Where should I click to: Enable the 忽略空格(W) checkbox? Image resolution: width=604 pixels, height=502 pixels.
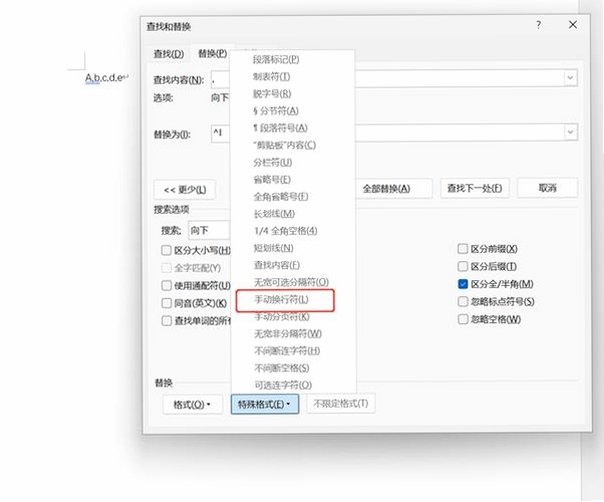click(463, 319)
